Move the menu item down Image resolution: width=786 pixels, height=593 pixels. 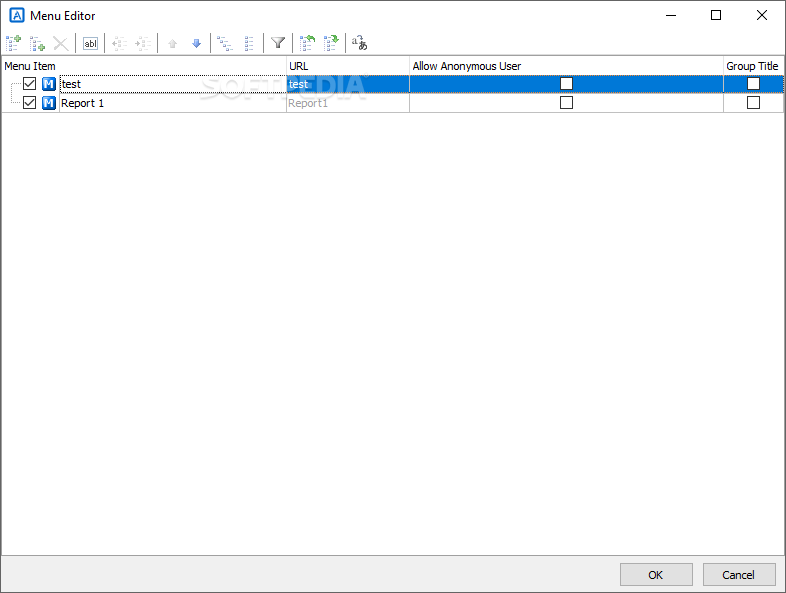coord(196,43)
